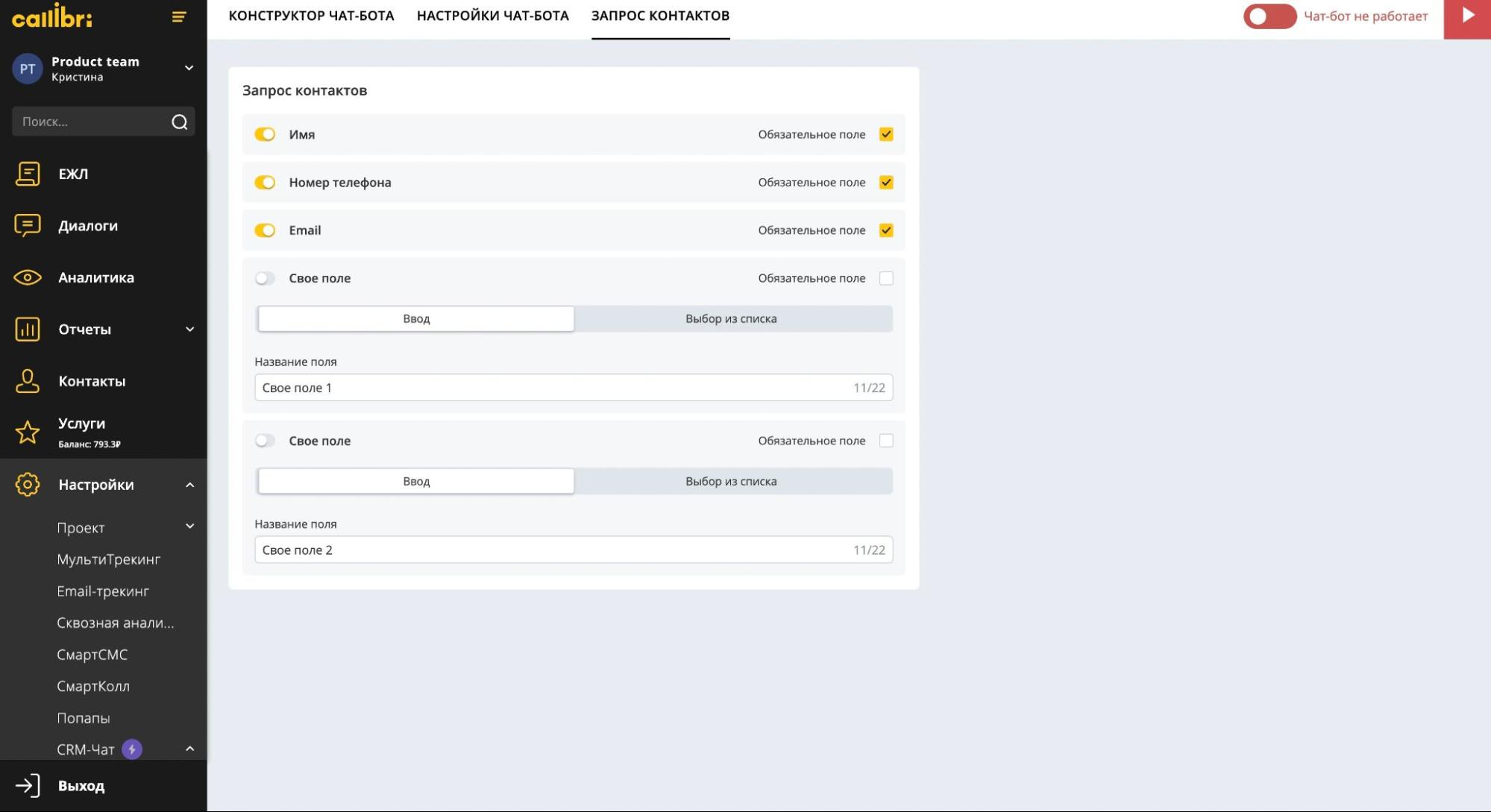Click the Услуги star icon

[28, 432]
